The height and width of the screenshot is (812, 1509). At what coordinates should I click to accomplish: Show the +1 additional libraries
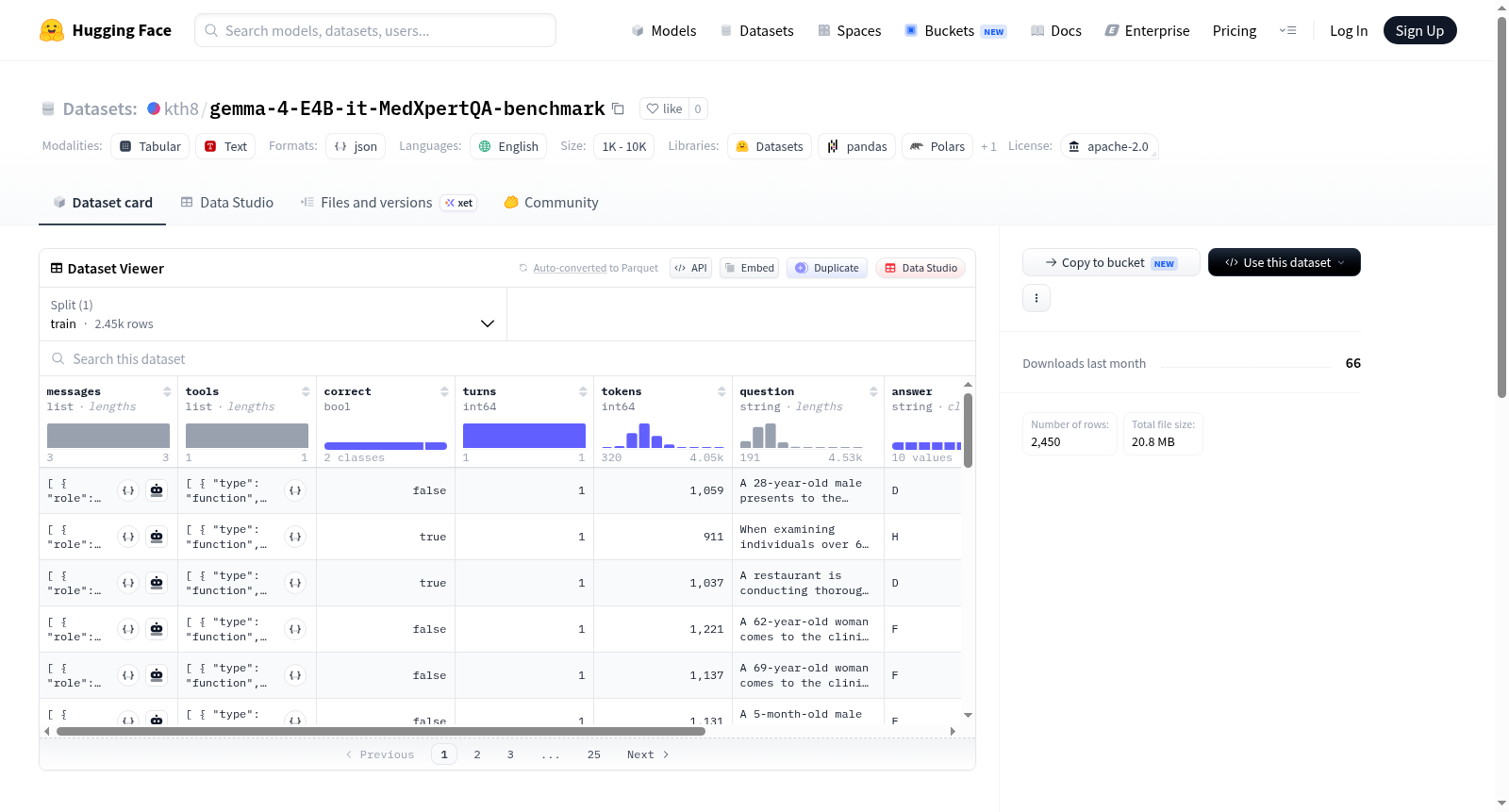[988, 146]
